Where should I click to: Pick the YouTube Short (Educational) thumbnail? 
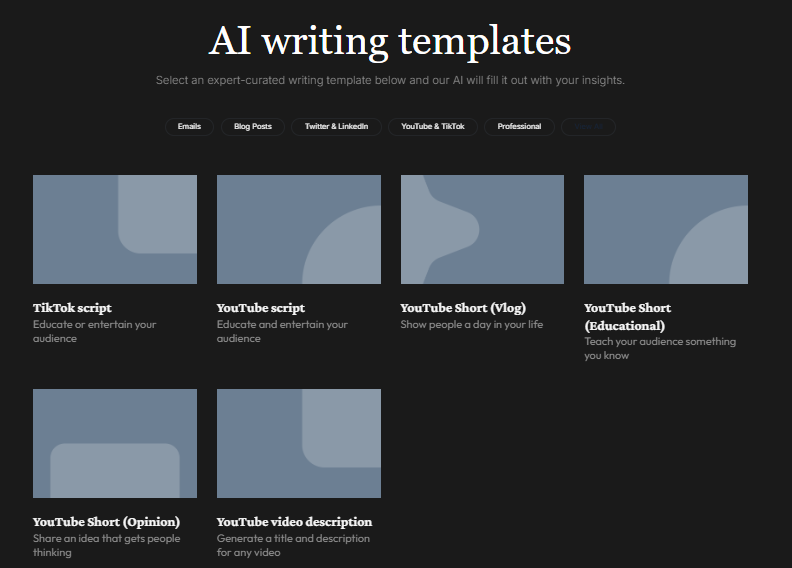click(666, 229)
